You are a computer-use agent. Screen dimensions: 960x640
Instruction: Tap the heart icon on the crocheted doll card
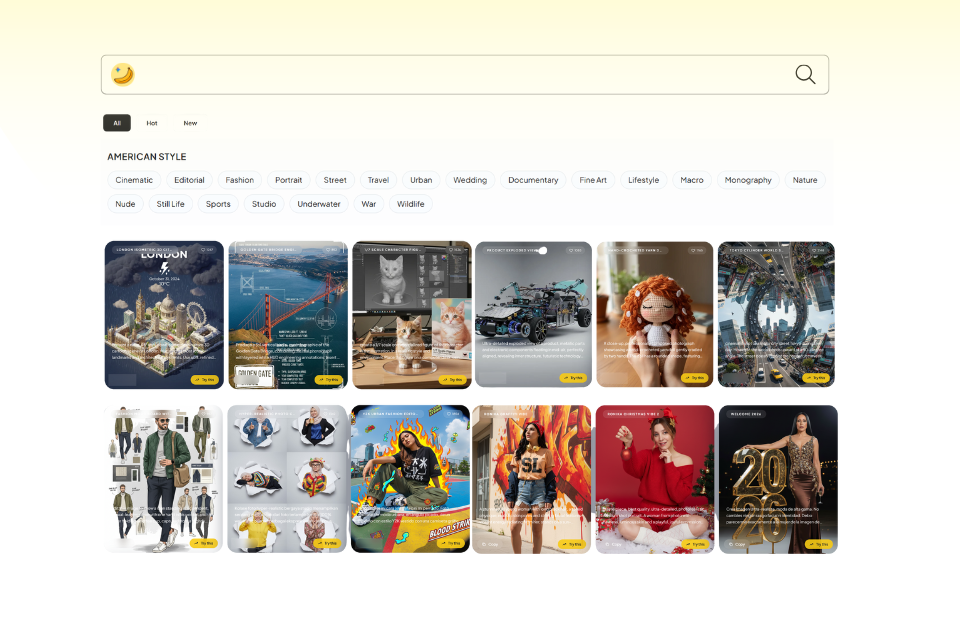[x=696, y=250]
